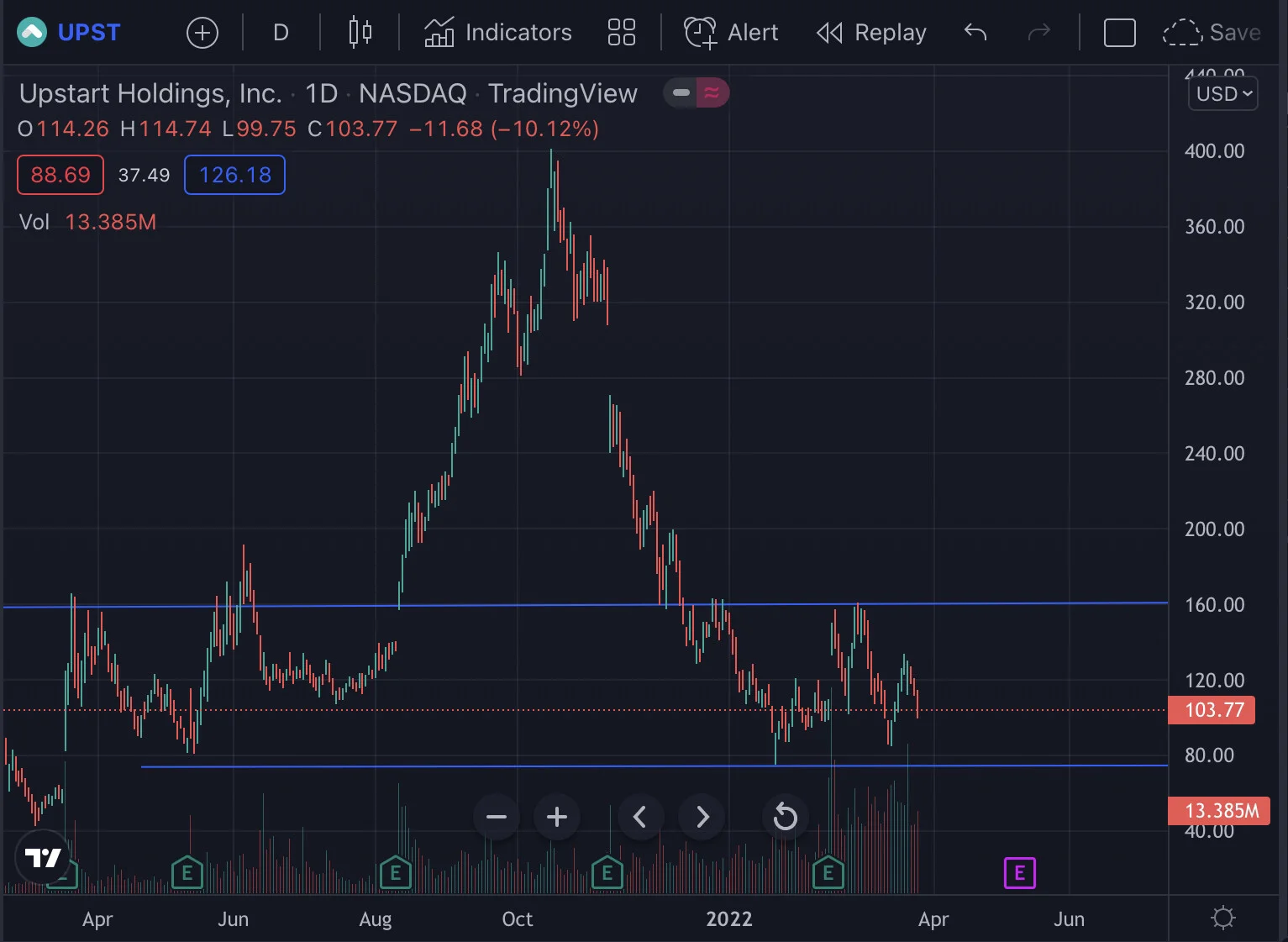This screenshot has width=1288, height=942.
Task: Click the close value C103.77
Action: tap(353, 129)
